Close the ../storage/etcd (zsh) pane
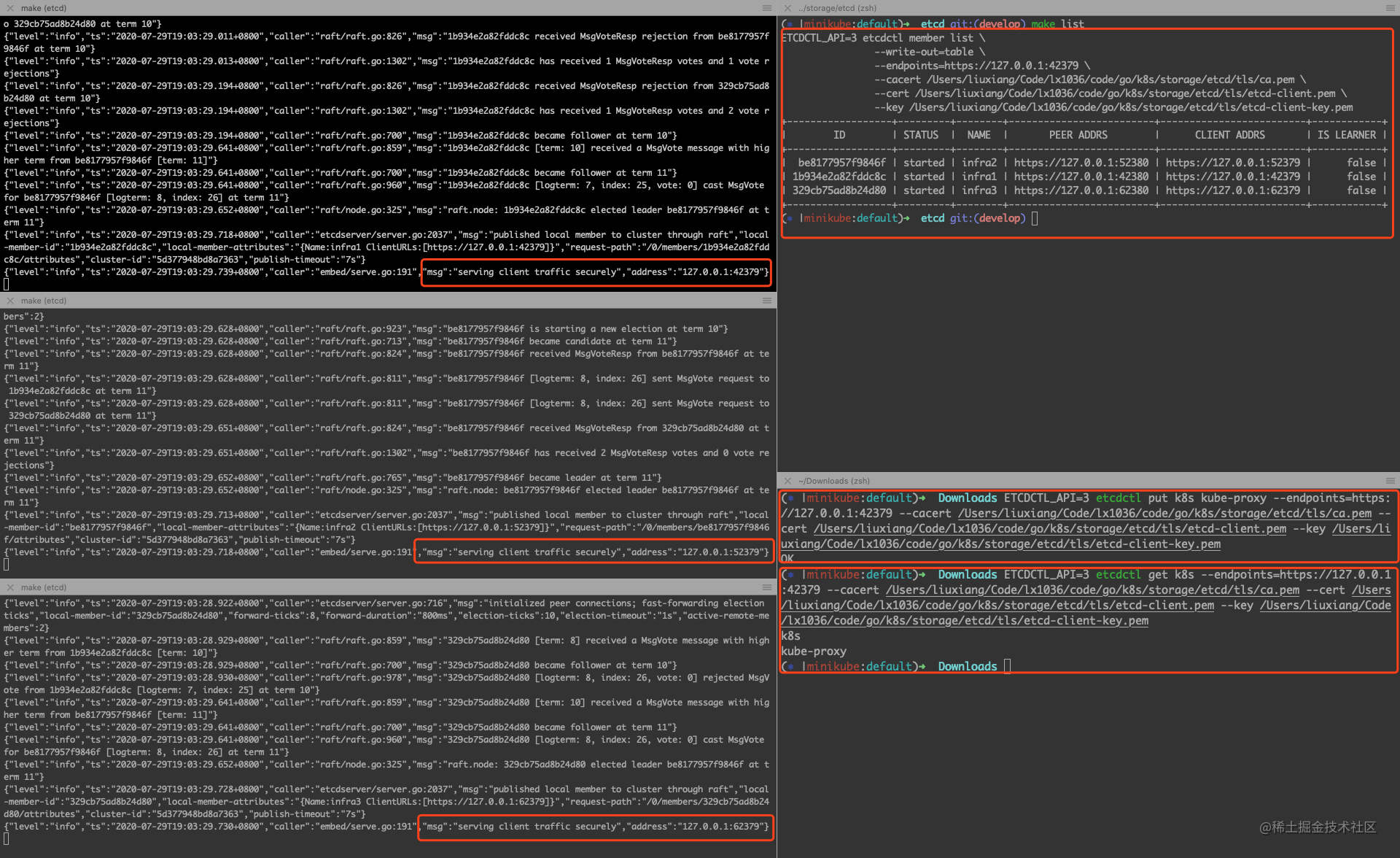1400x858 pixels. click(x=787, y=8)
